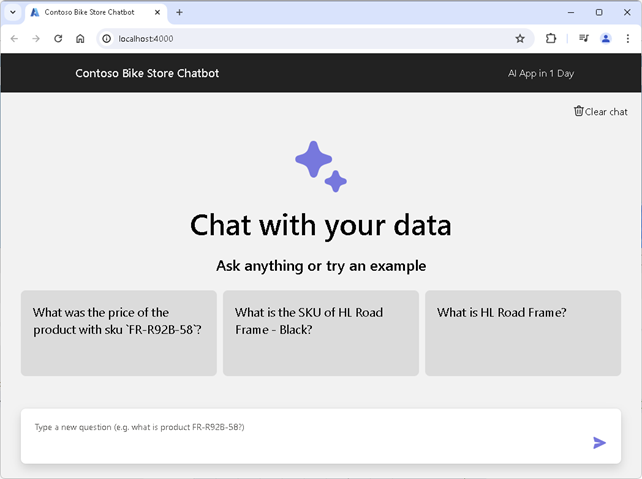The image size is (642, 479).
Task: Select the Contoso Bike Store Chatbot tab
Action: [x=88, y=12]
